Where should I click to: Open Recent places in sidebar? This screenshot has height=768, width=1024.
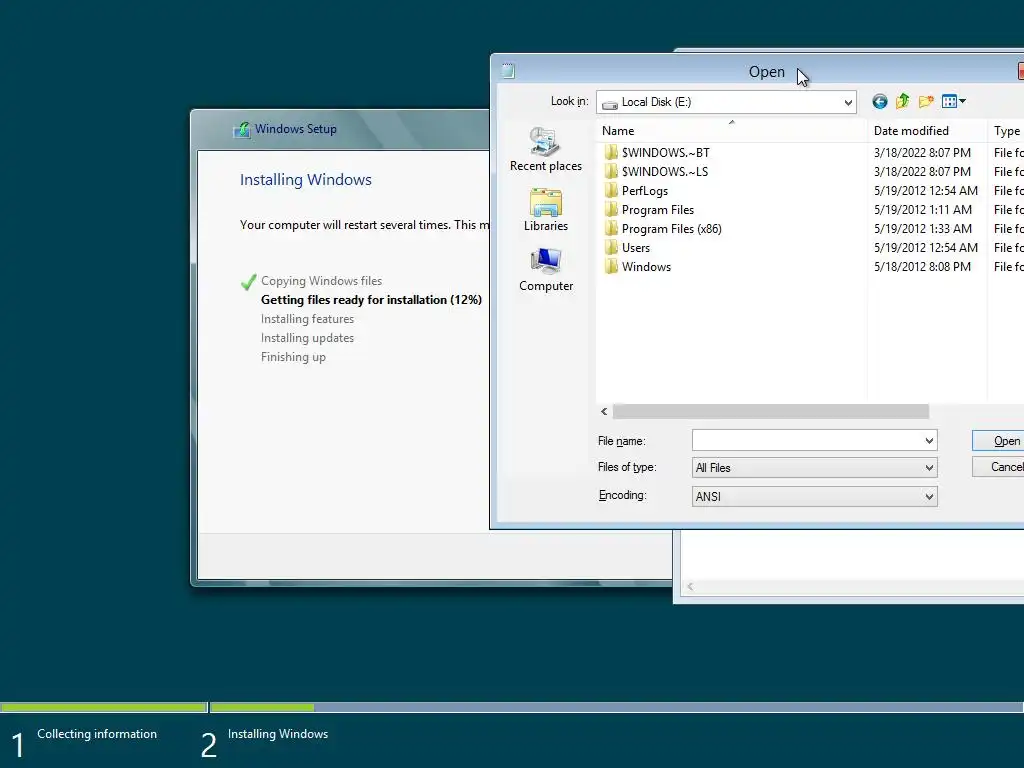(546, 150)
